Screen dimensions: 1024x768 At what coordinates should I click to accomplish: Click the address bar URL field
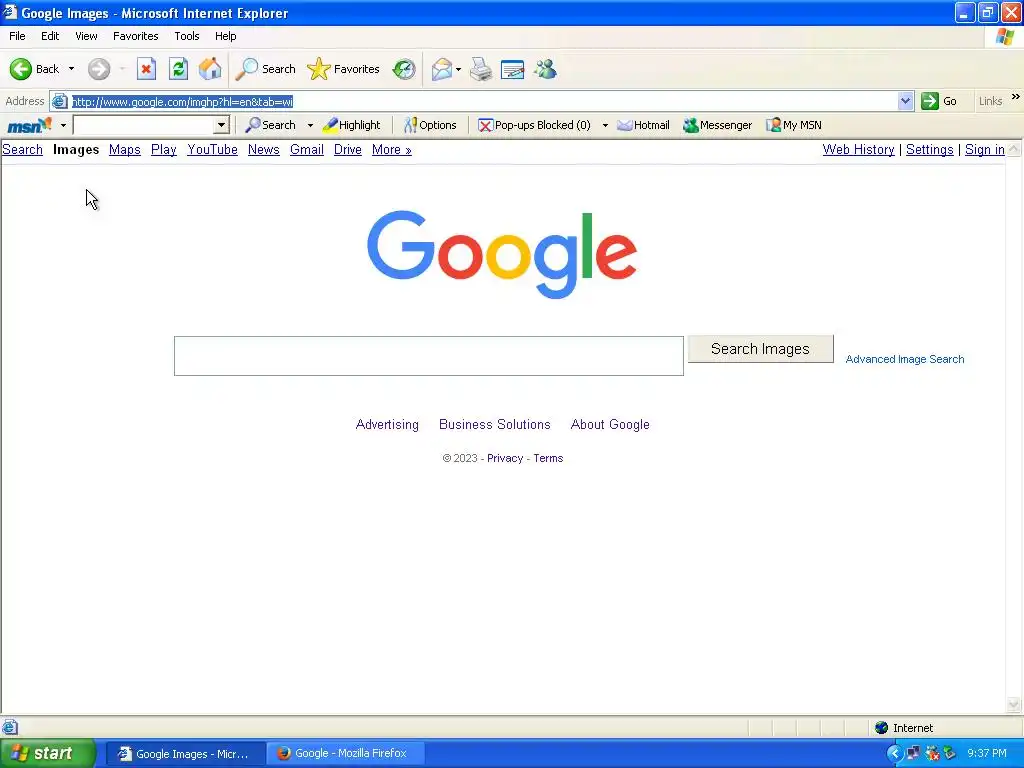[x=483, y=101]
